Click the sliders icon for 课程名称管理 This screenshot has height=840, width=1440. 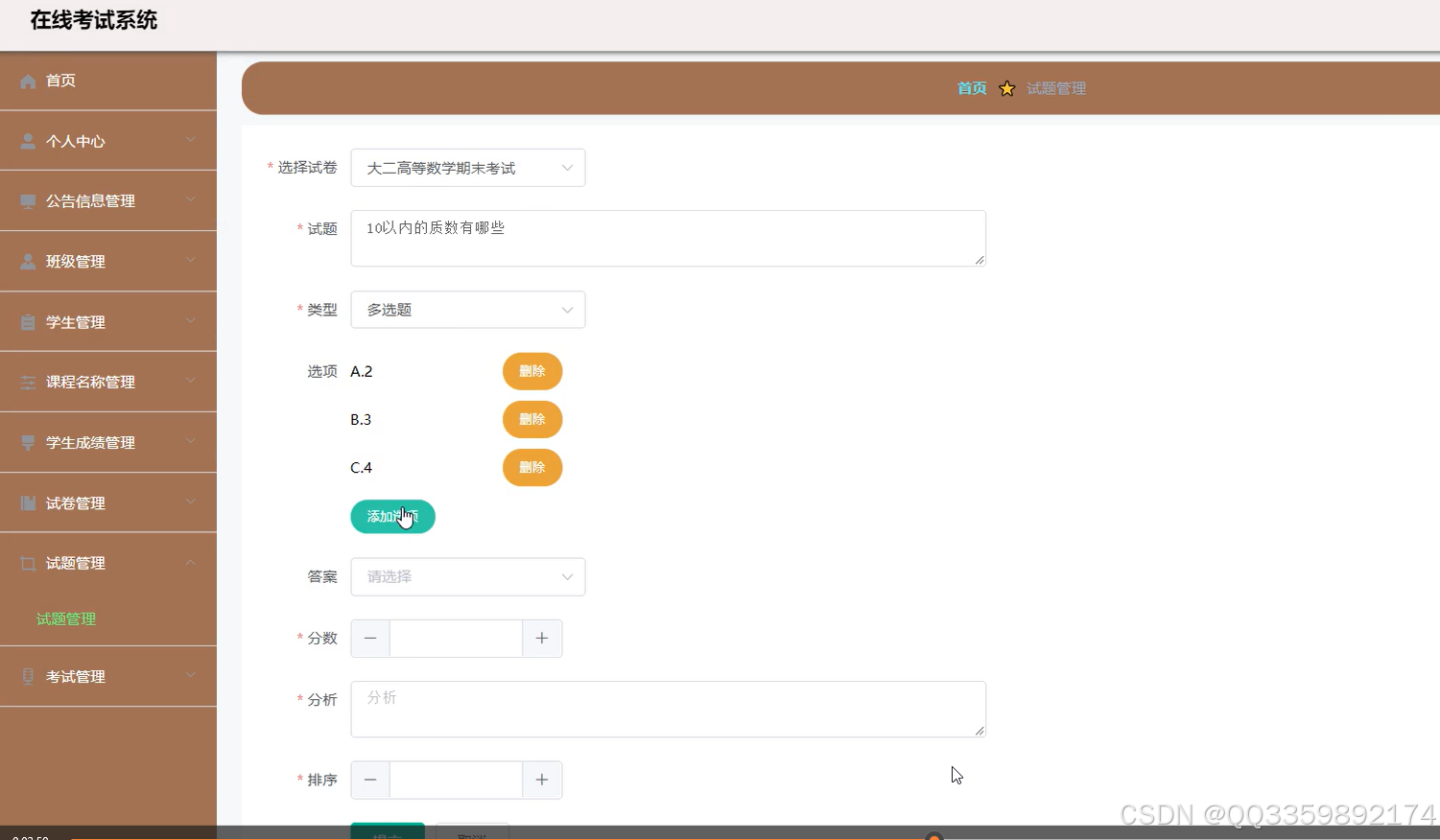click(28, 383)
